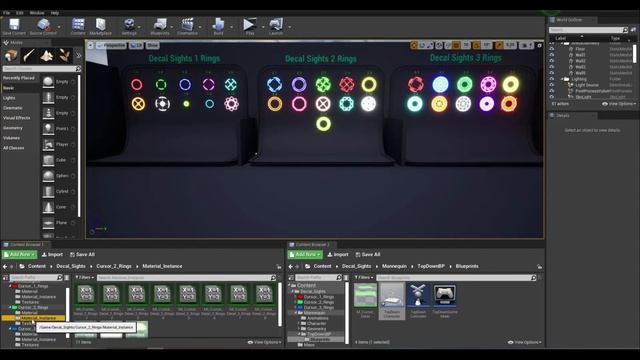Toggle visibility of Floor in World Outliner
The width and height of the screenshot is (640, 360).
[x=552, y=49]
